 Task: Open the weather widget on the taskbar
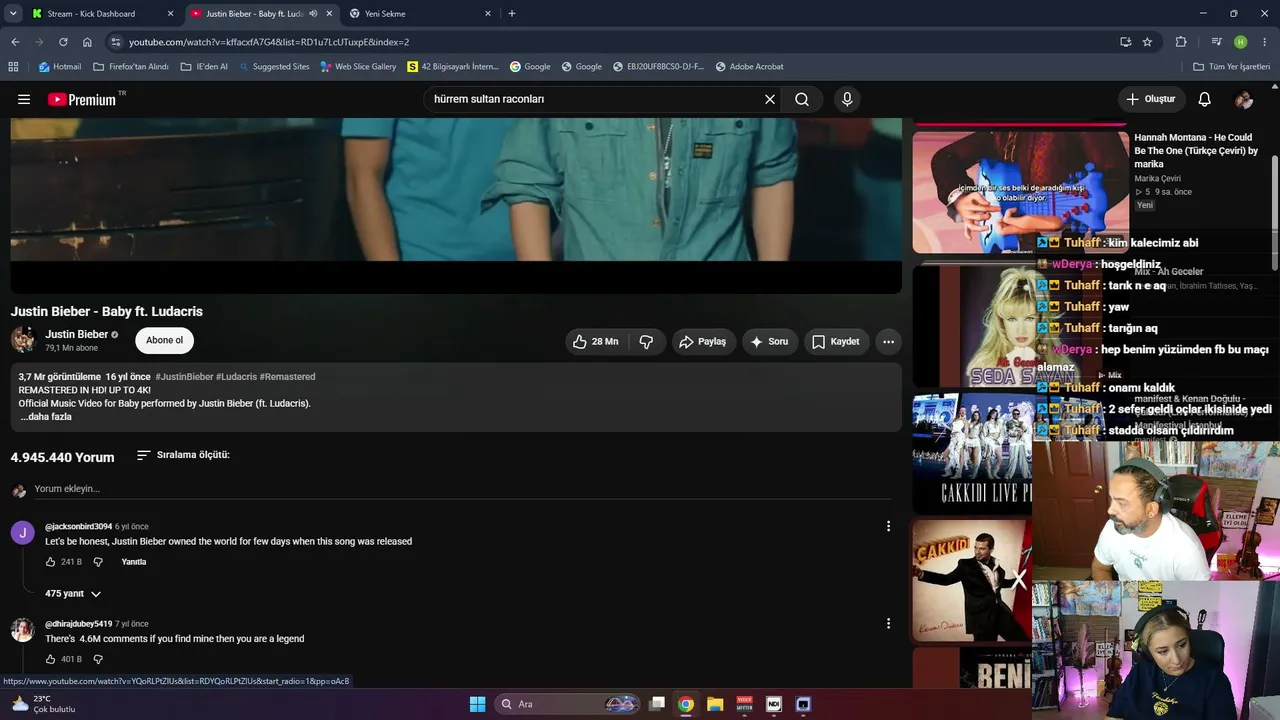(x=42, y=704)
